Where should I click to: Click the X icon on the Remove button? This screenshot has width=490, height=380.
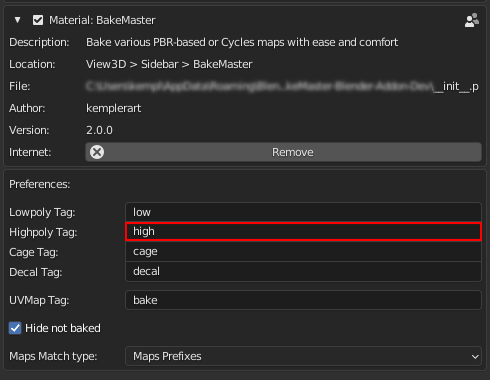point(97,152)
